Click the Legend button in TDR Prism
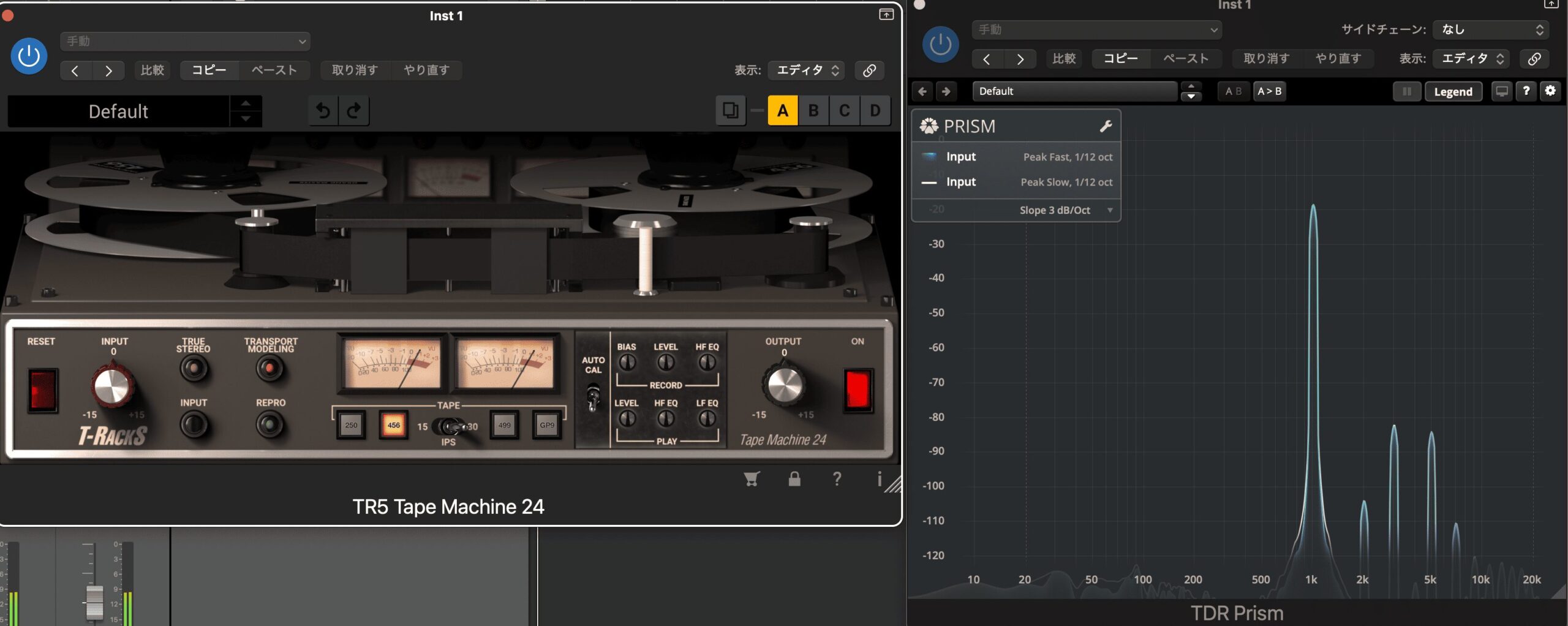 click(1453, 92)
